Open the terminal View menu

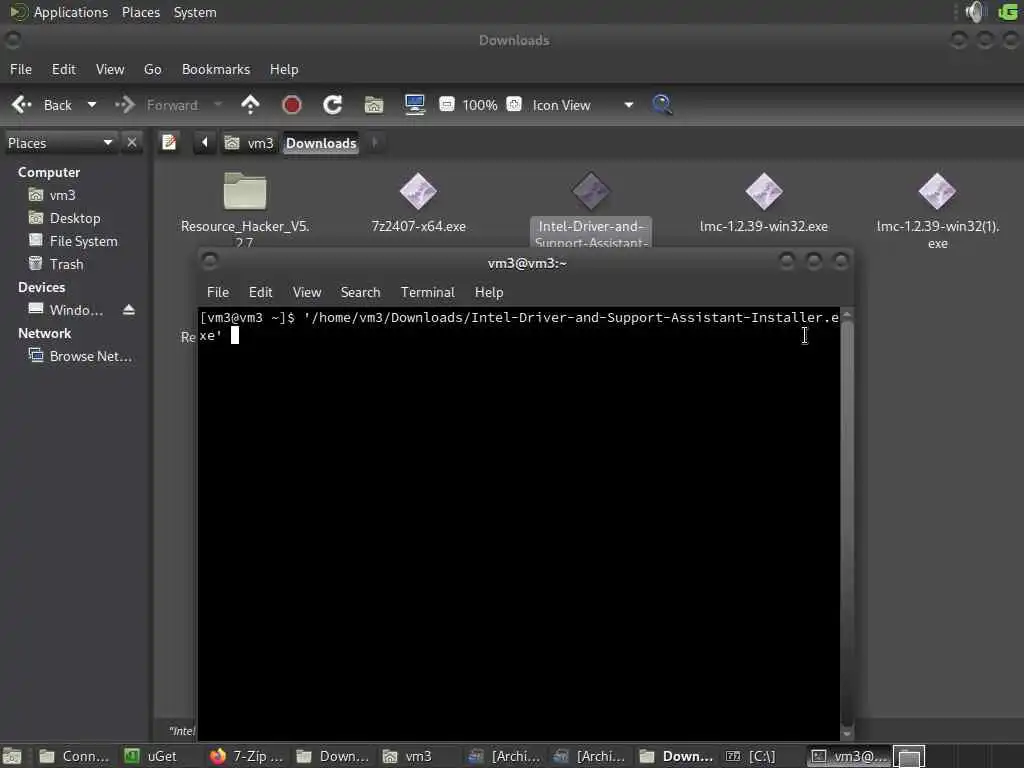(306, 292)
